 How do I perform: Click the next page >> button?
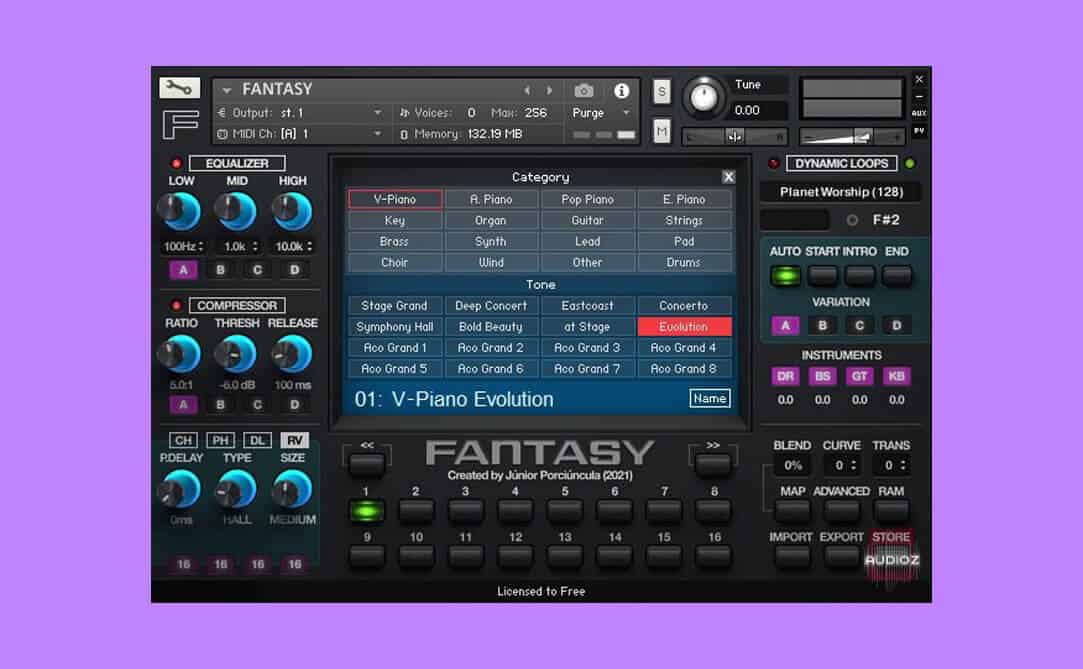pyautogui.click(x=713, y=465)
